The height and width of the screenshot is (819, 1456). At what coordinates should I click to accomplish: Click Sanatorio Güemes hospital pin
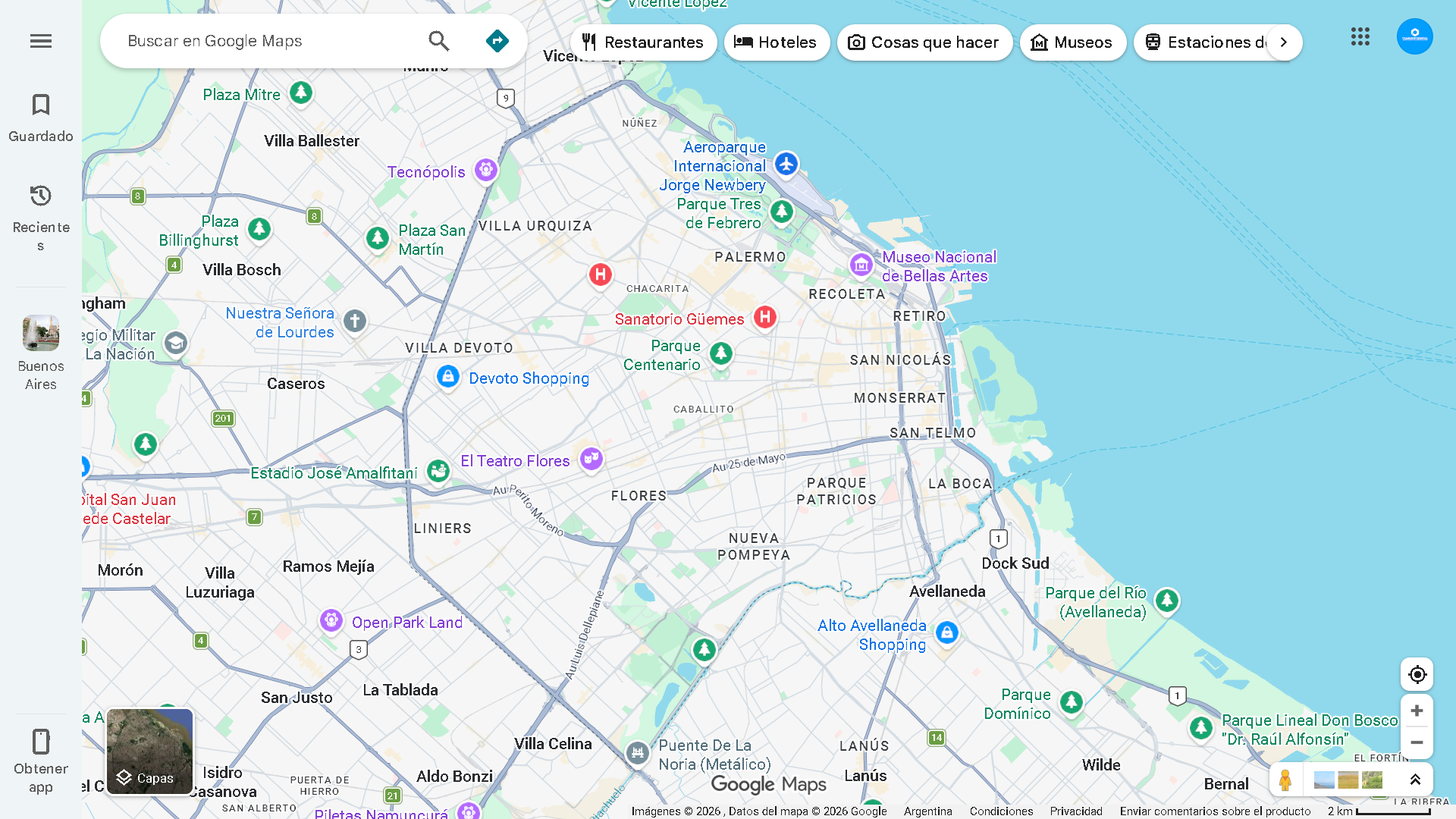click(765, 317)
